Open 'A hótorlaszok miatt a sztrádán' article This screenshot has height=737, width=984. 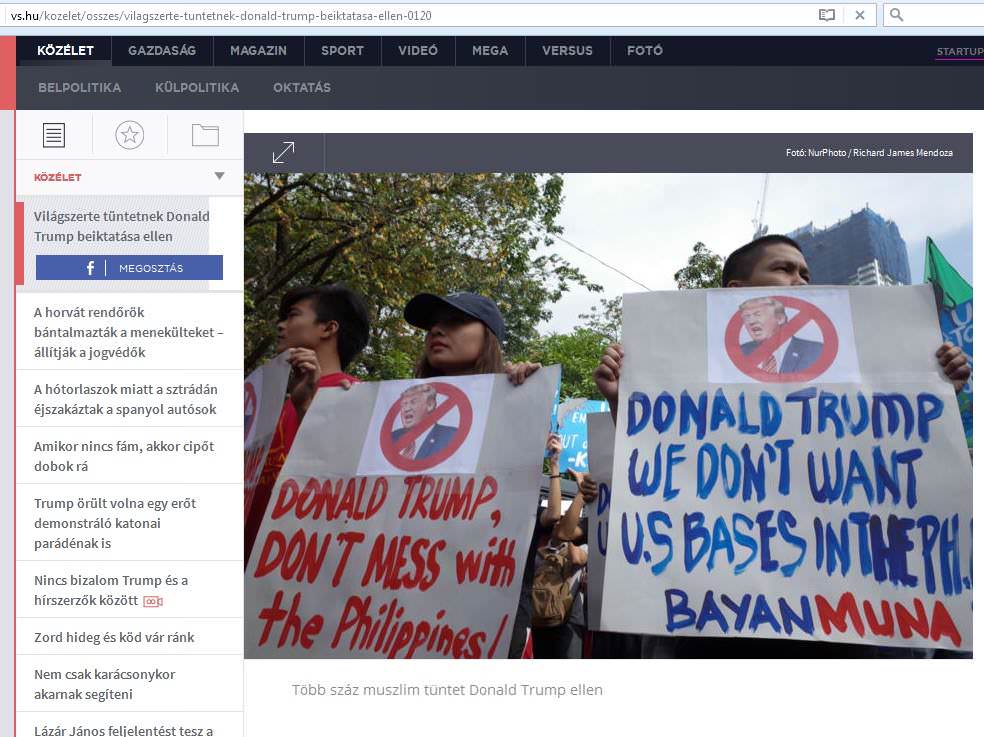[x=126, y=399]
